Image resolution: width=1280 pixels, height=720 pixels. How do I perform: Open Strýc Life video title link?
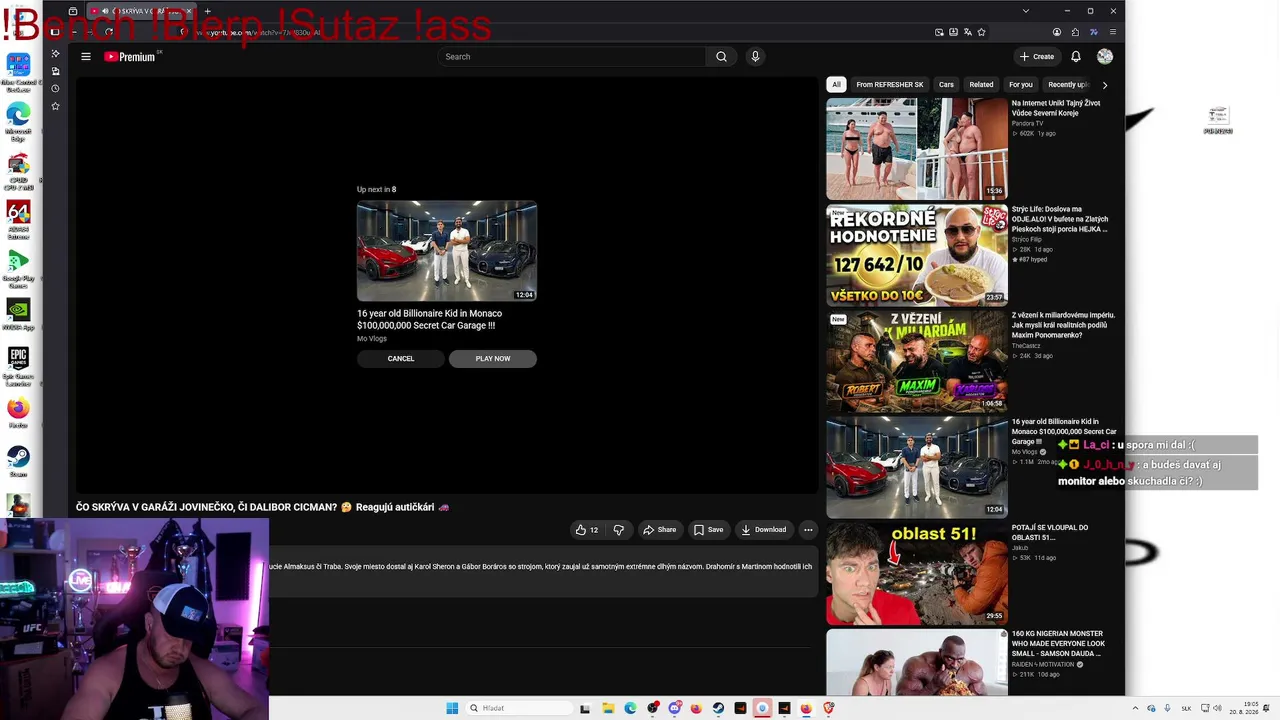point(1060,219)
